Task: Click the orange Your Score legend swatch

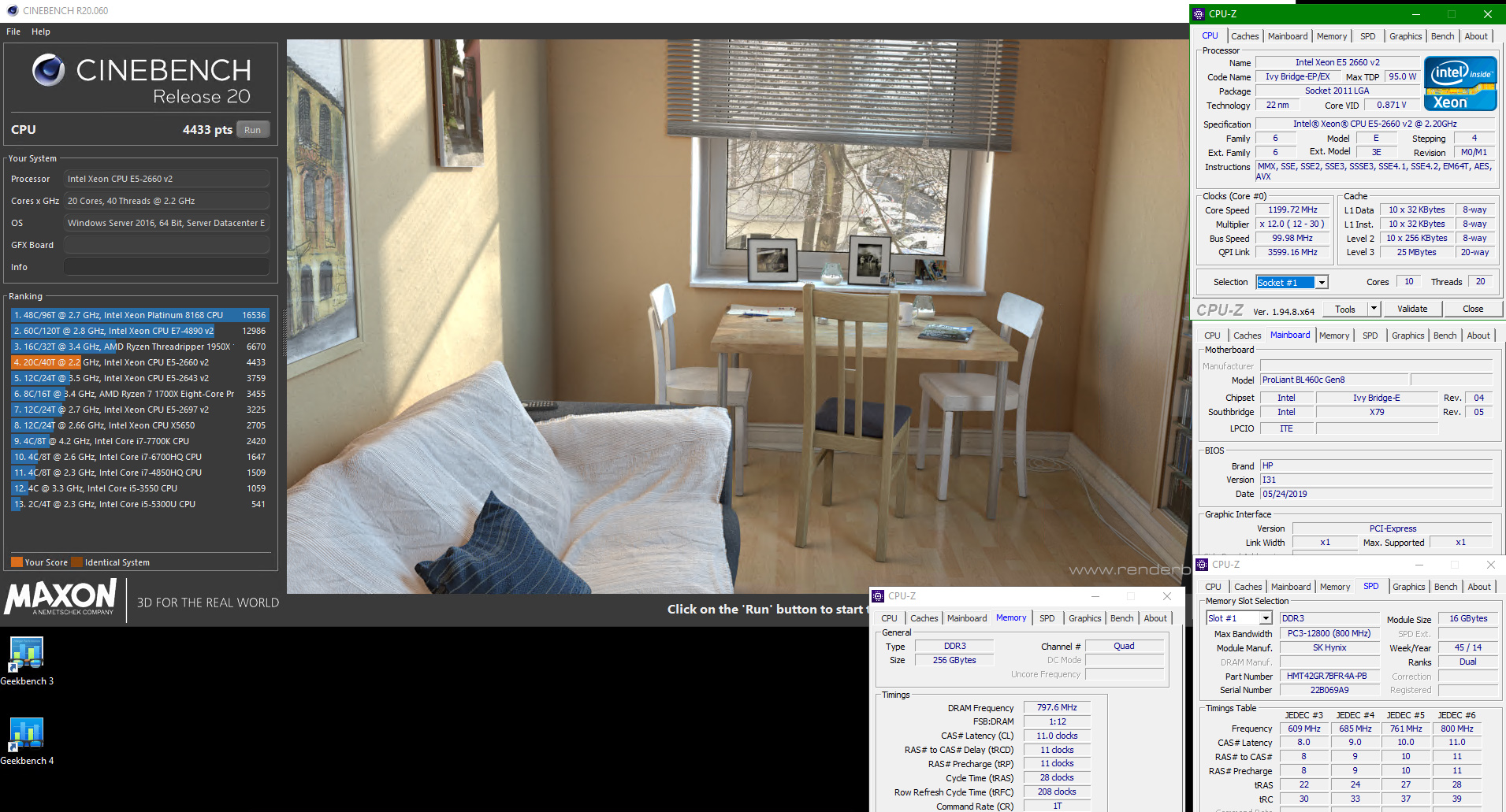Action: pyautogui.click(x=17, y=562)
